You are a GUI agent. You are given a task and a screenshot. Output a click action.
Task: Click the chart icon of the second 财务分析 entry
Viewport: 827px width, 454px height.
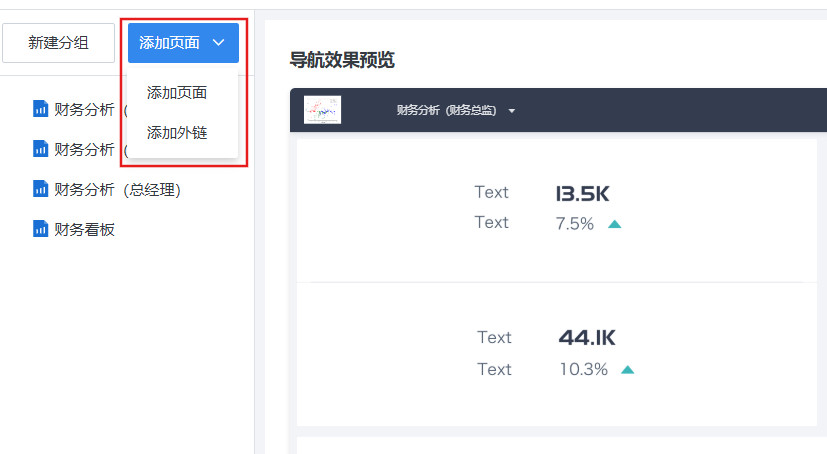point(41,149)
